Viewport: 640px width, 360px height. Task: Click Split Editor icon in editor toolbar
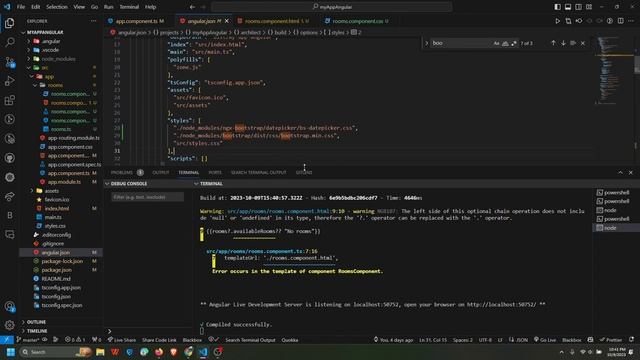[620, 21]
